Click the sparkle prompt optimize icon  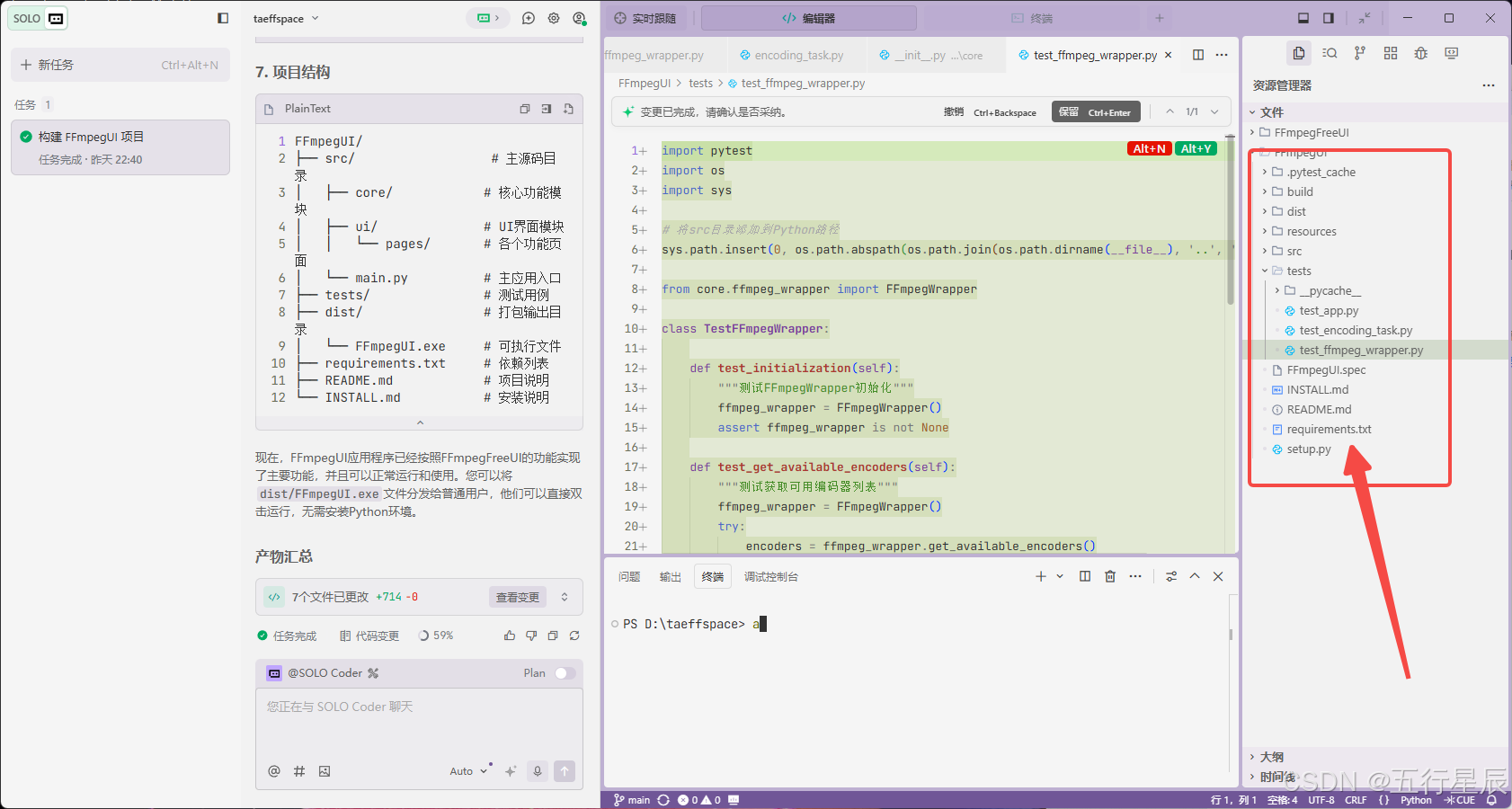pyautogui.click(x=511, y=771)
